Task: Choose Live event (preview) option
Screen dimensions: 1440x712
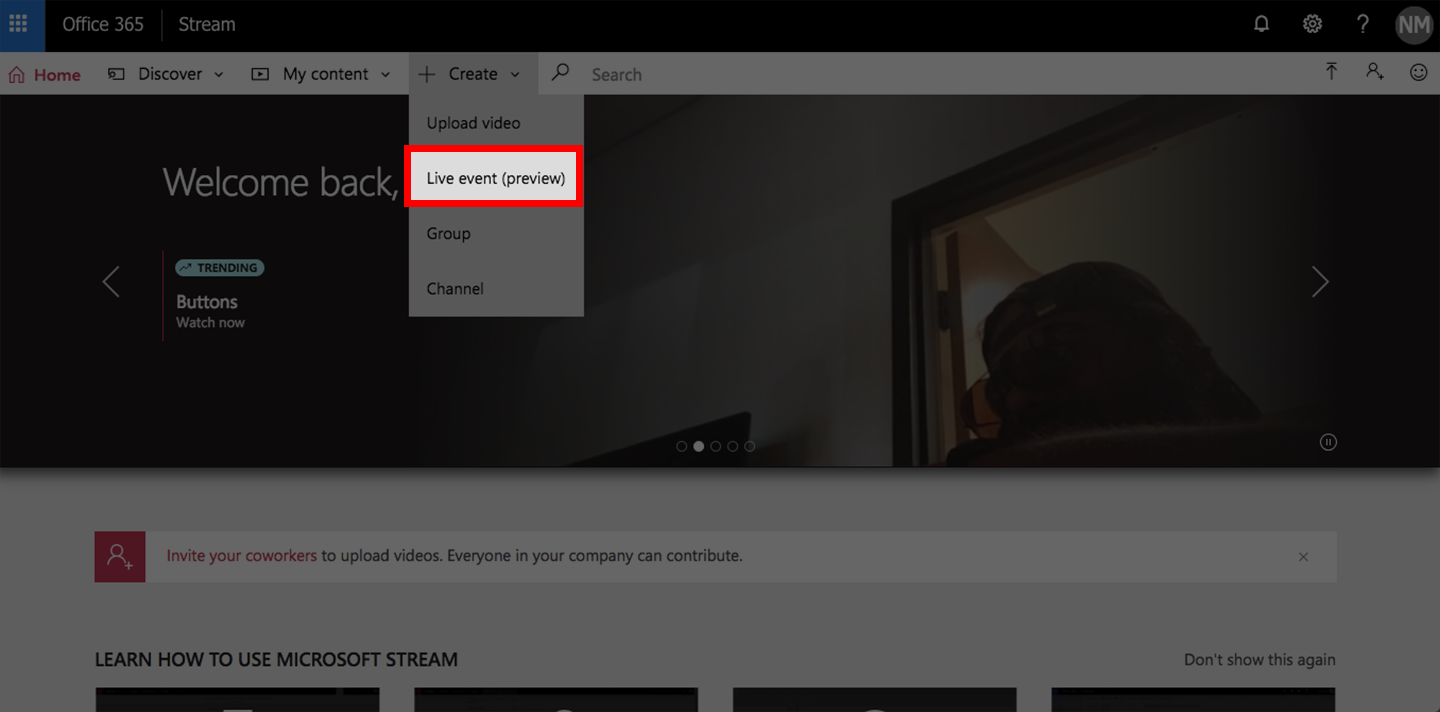Action: 496,178
